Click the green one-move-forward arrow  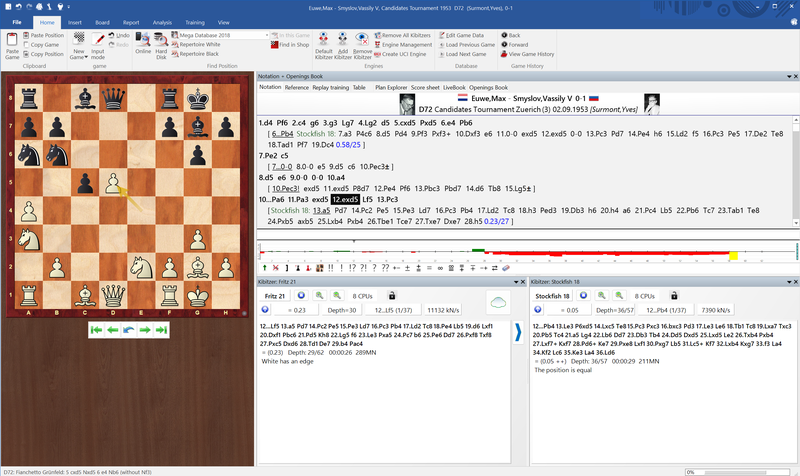(x=145, y=330)
